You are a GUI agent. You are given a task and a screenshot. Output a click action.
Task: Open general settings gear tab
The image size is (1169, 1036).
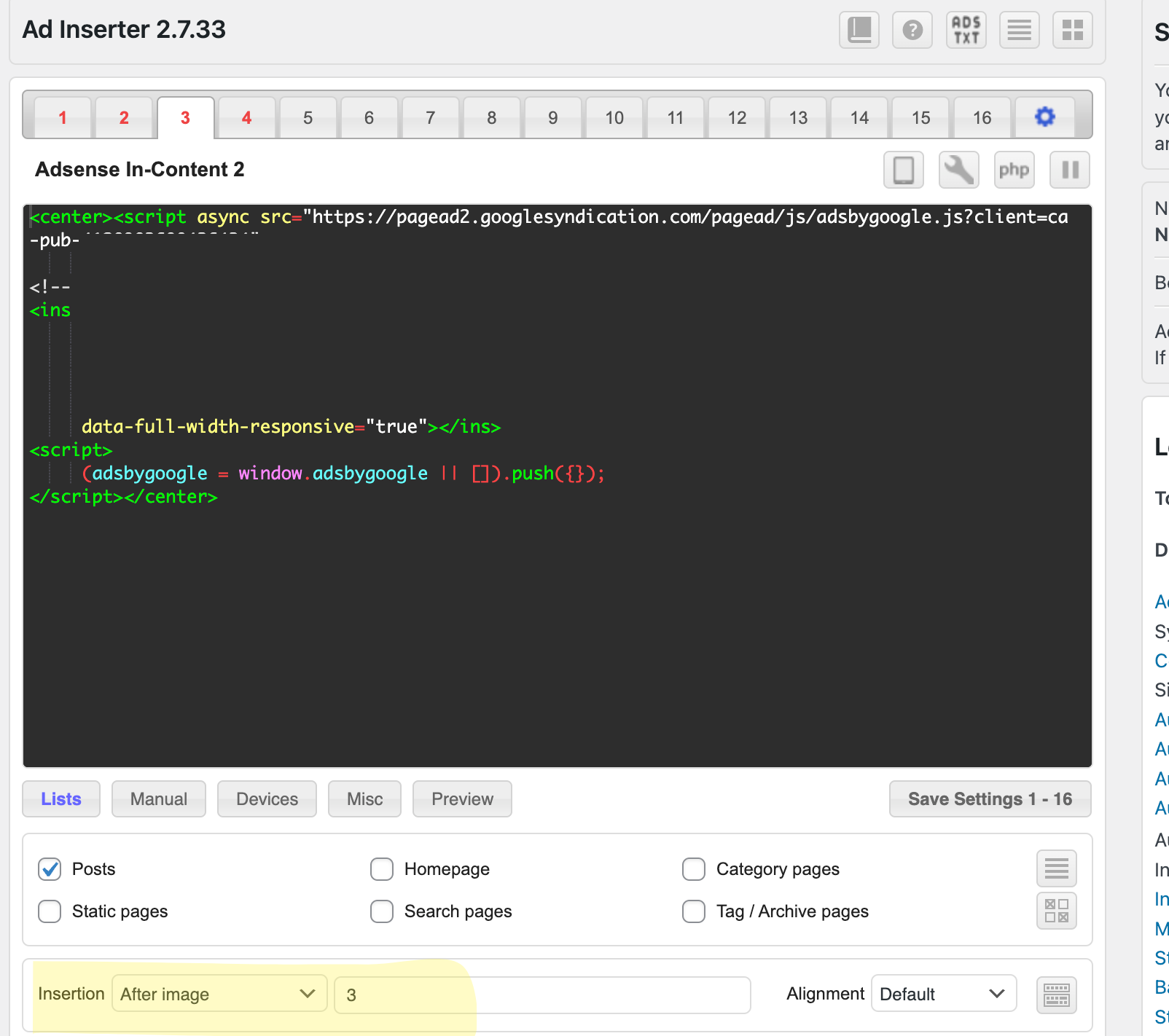(1044, 117)
